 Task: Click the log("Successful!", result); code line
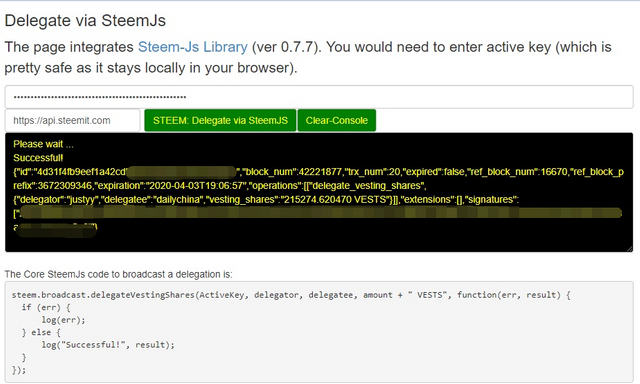[108, 345]
